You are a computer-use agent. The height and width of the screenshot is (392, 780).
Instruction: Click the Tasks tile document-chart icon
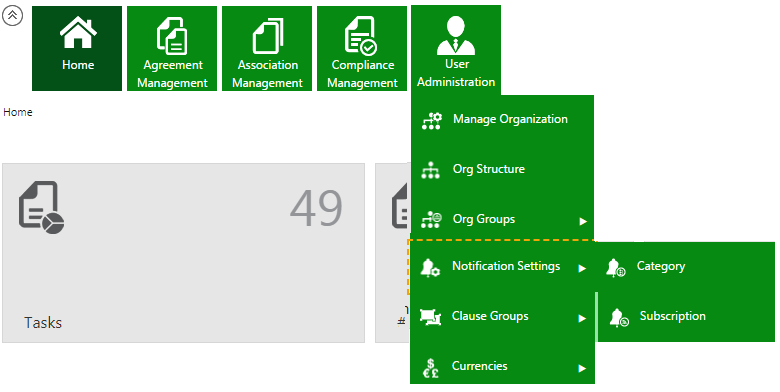[x=41, y=206]
